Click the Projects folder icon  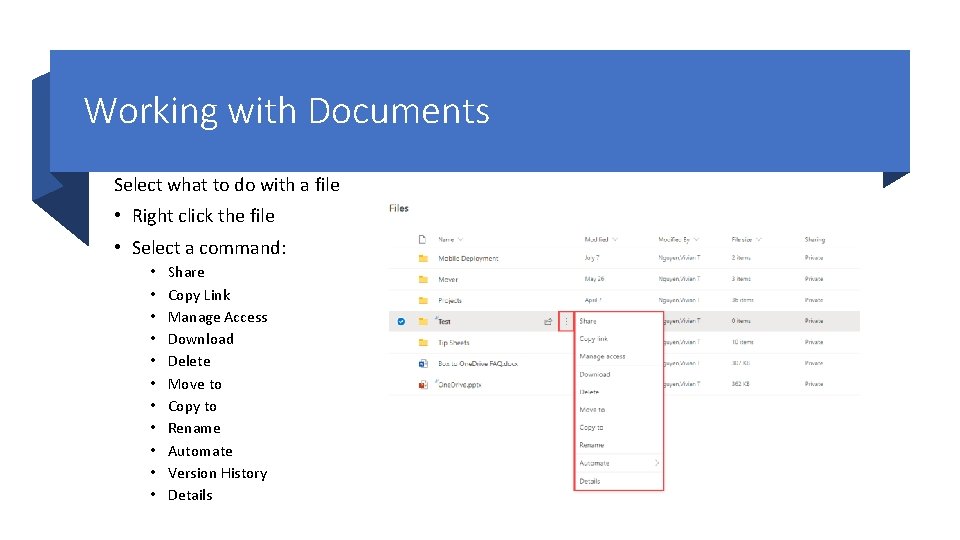point(423,301)
